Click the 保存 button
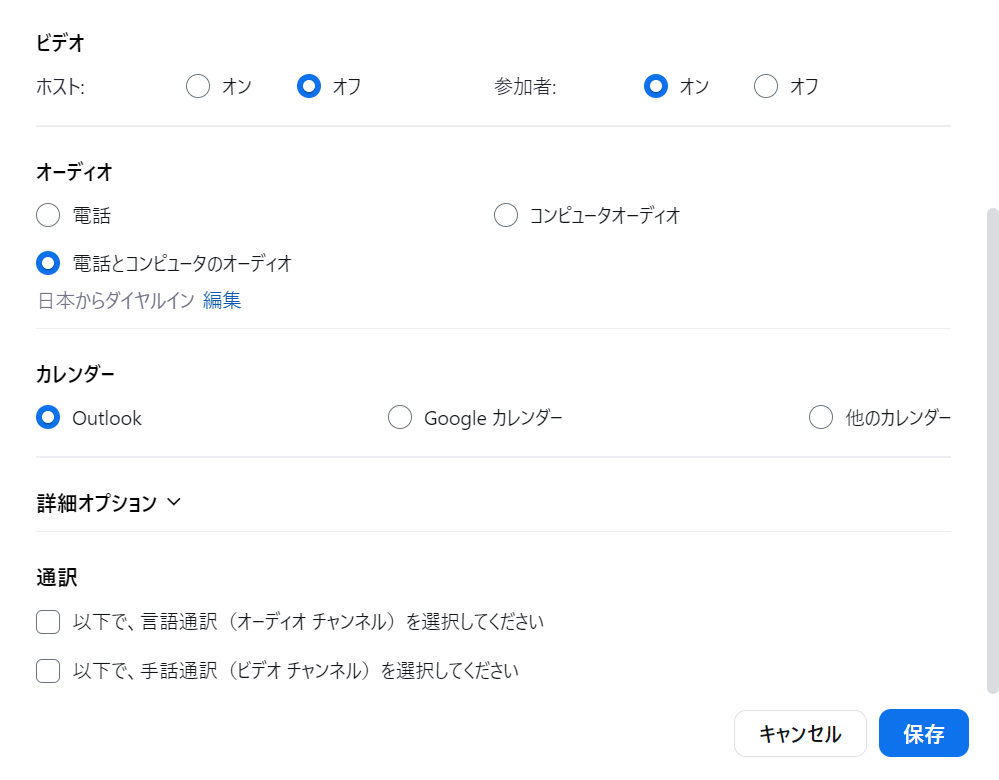This screenshot has height=780, width=999. tap(924, 733)
